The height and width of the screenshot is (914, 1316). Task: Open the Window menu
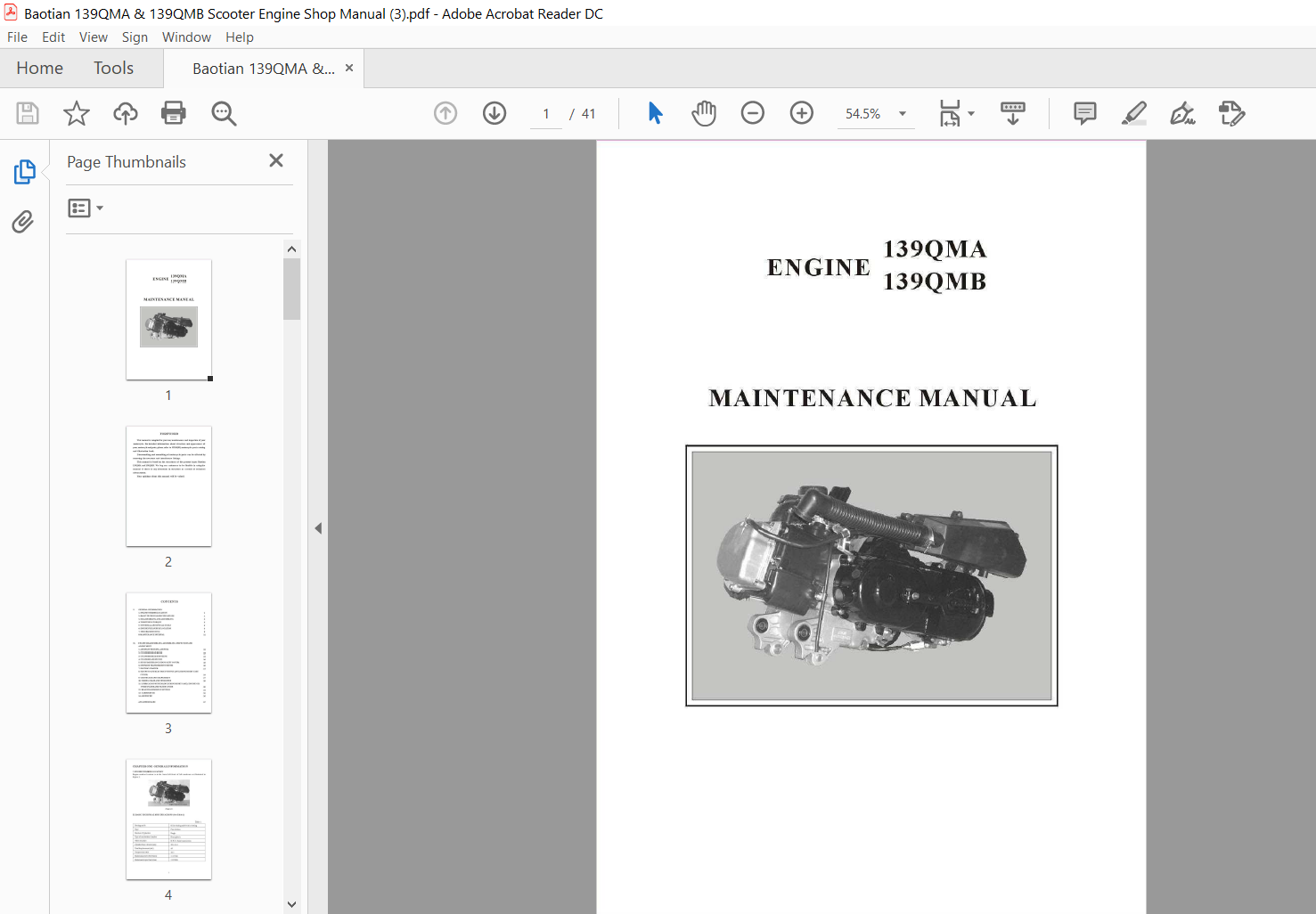tap(186, 37)
